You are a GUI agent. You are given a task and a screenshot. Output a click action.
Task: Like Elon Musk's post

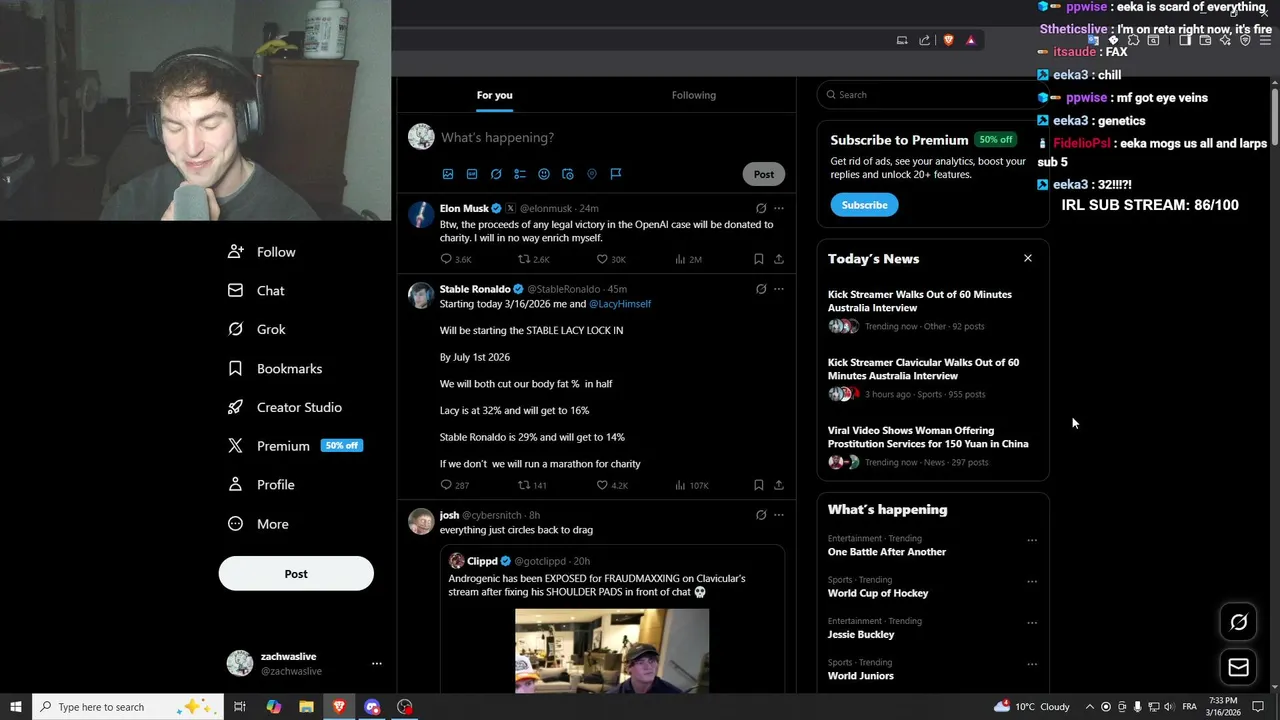602,259
